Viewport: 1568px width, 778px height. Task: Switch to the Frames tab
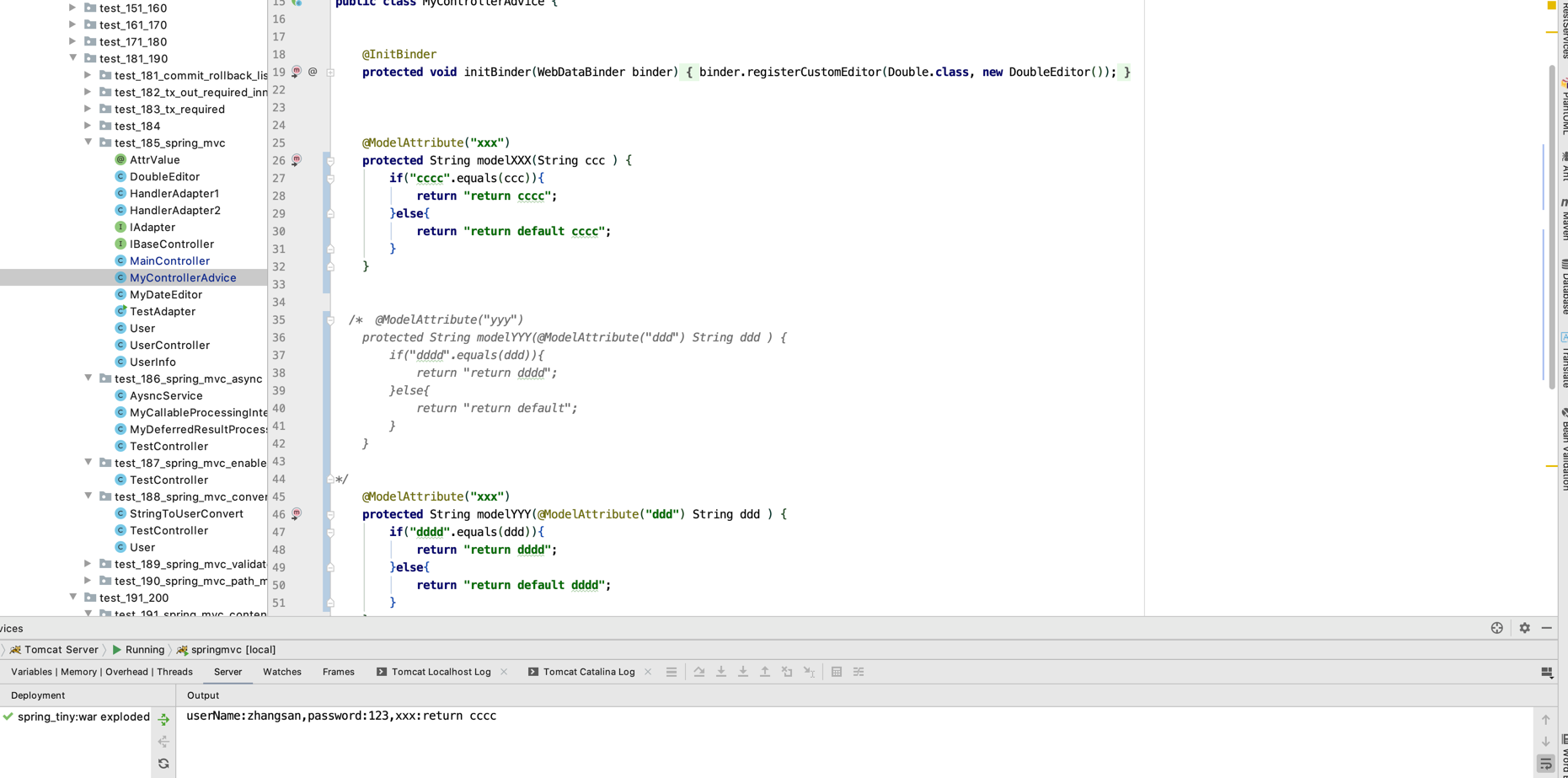(338, 672)
